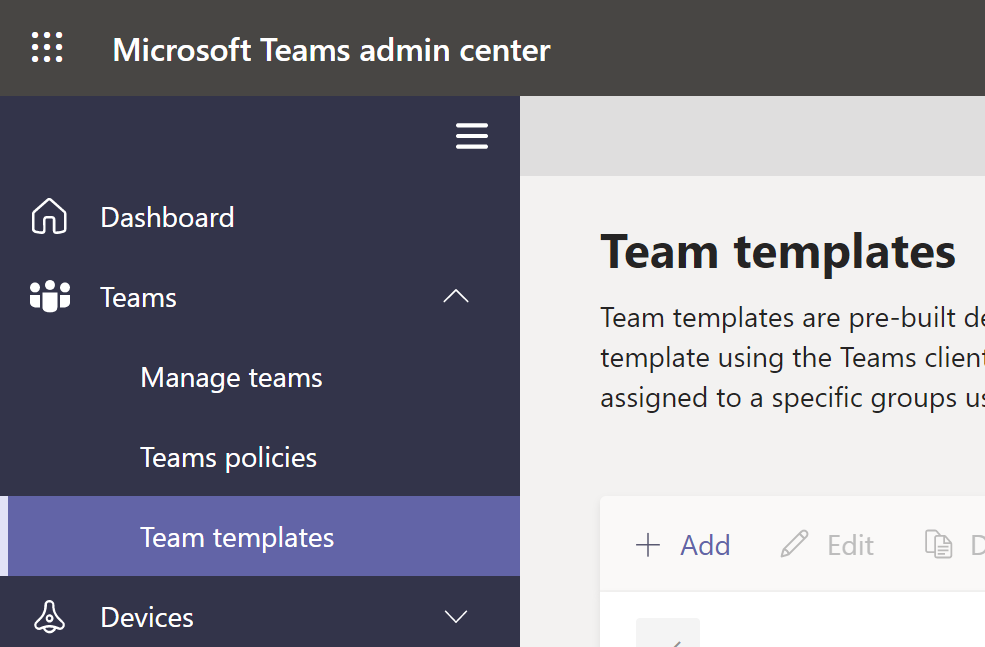Open the app launcher waffle icon
This screenshot has width=985, height=647.
(47, 47)
